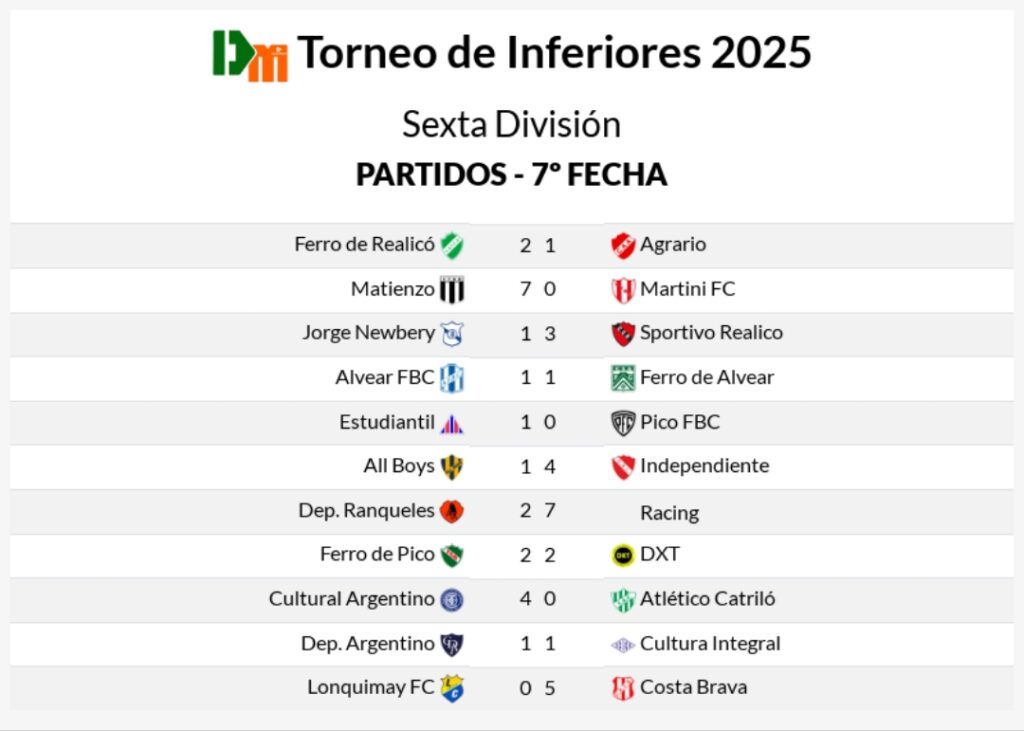Click the Torneo de Inferiores 2025 title
The image size is (1024, 731).
click(554, 53)
